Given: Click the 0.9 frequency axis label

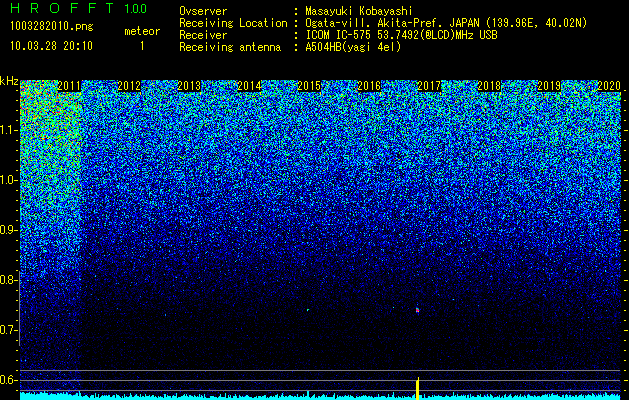Looking at the screenshot, I should click(x=9, y=230).
